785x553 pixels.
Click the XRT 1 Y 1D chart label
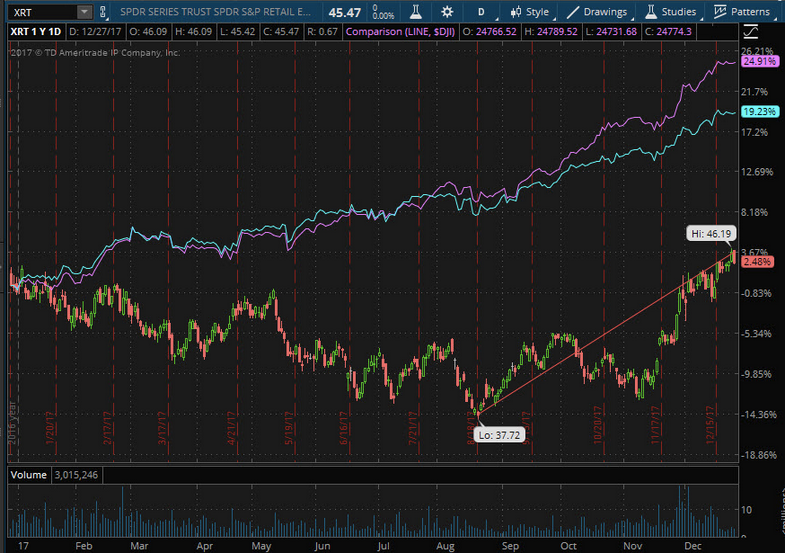coord(36,32)
